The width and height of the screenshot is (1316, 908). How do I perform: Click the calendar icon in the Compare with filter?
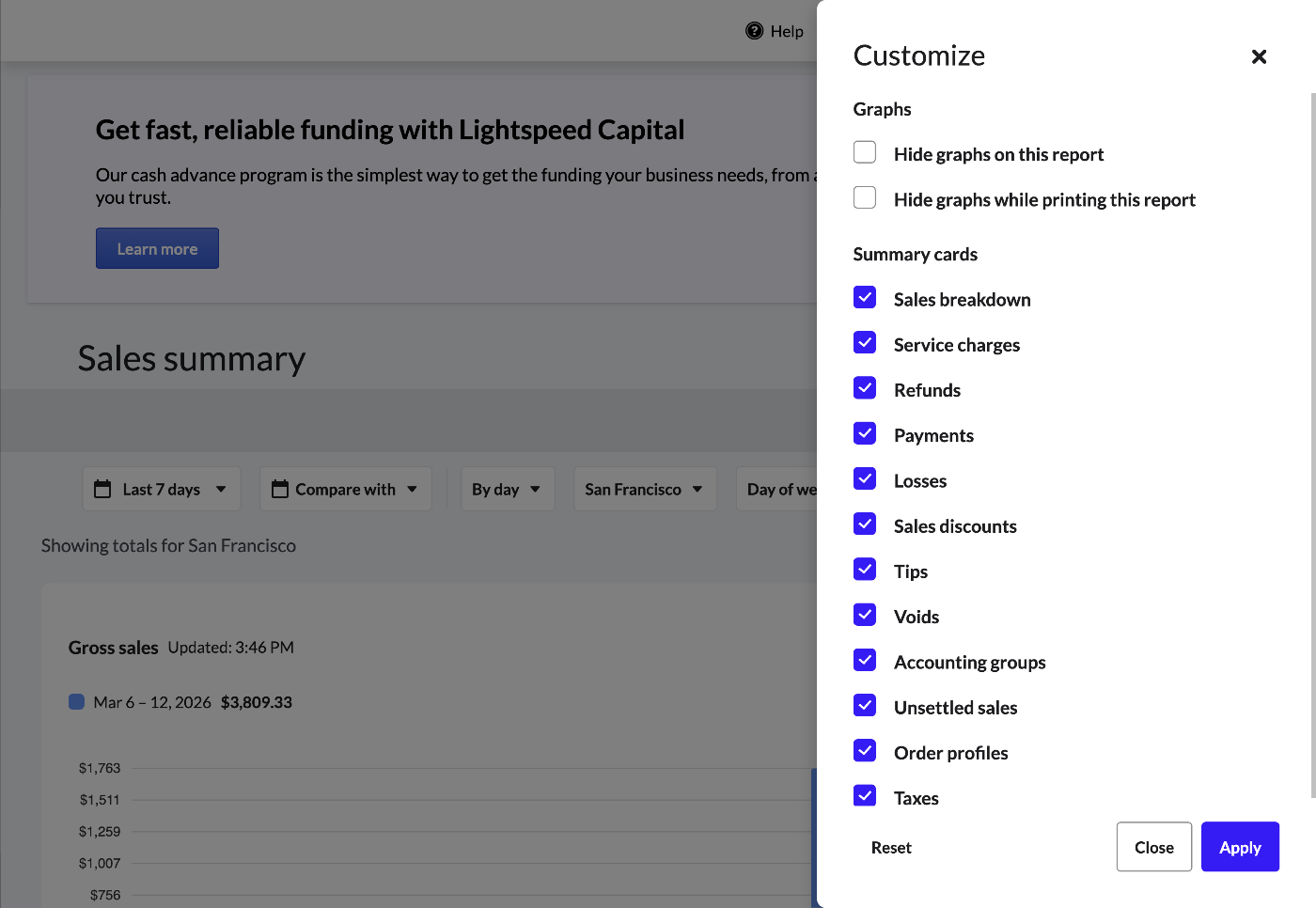pos(278,489)
